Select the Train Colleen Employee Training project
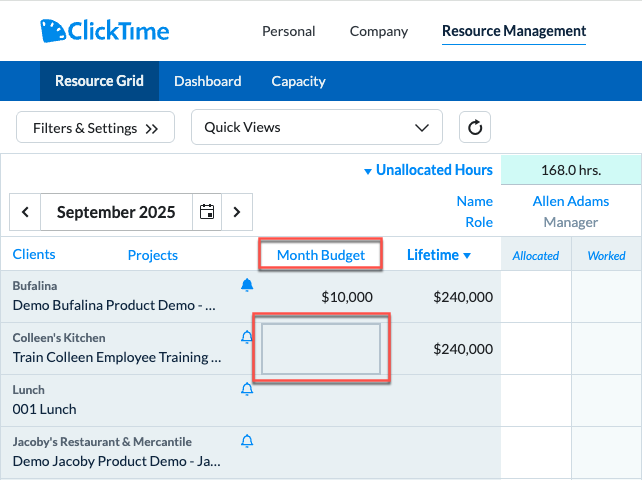The width and height of the screenshot is (642, 480). [117, 357]
